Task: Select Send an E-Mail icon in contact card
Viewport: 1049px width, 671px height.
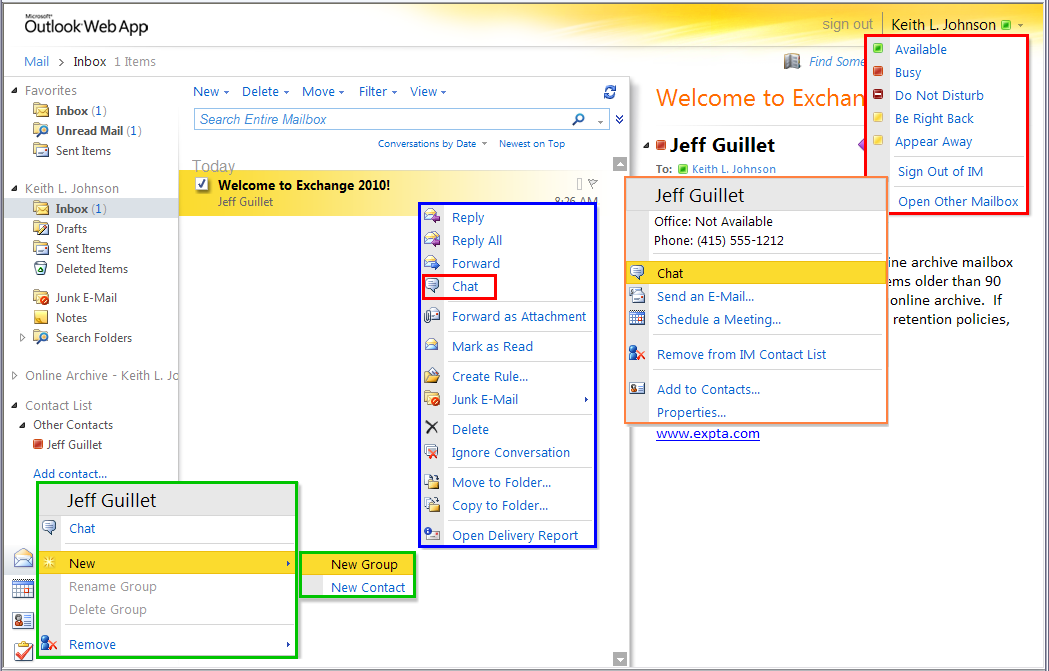Action: click(637, 295)
